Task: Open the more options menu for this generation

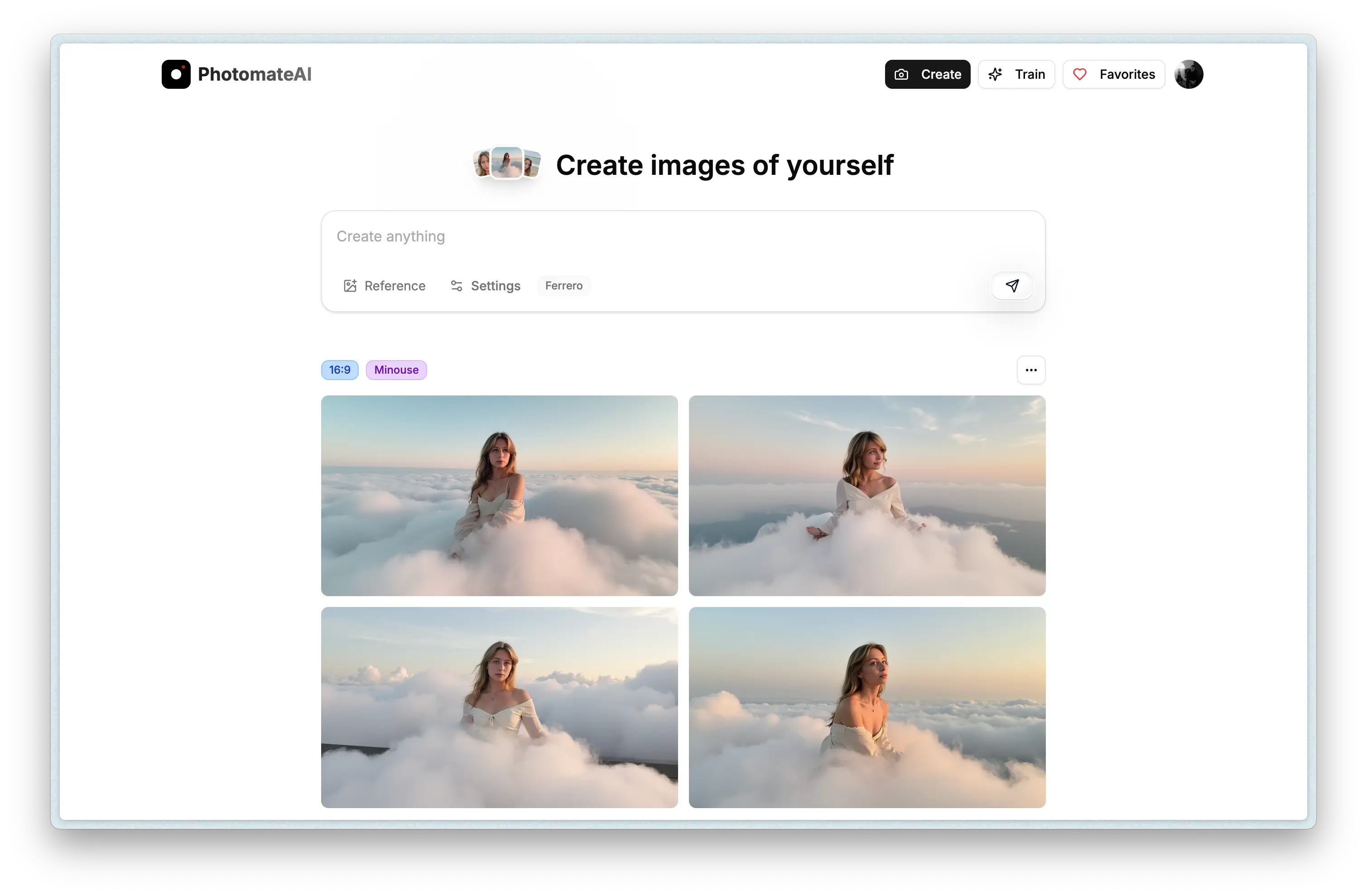Action: pos(1030,370)
